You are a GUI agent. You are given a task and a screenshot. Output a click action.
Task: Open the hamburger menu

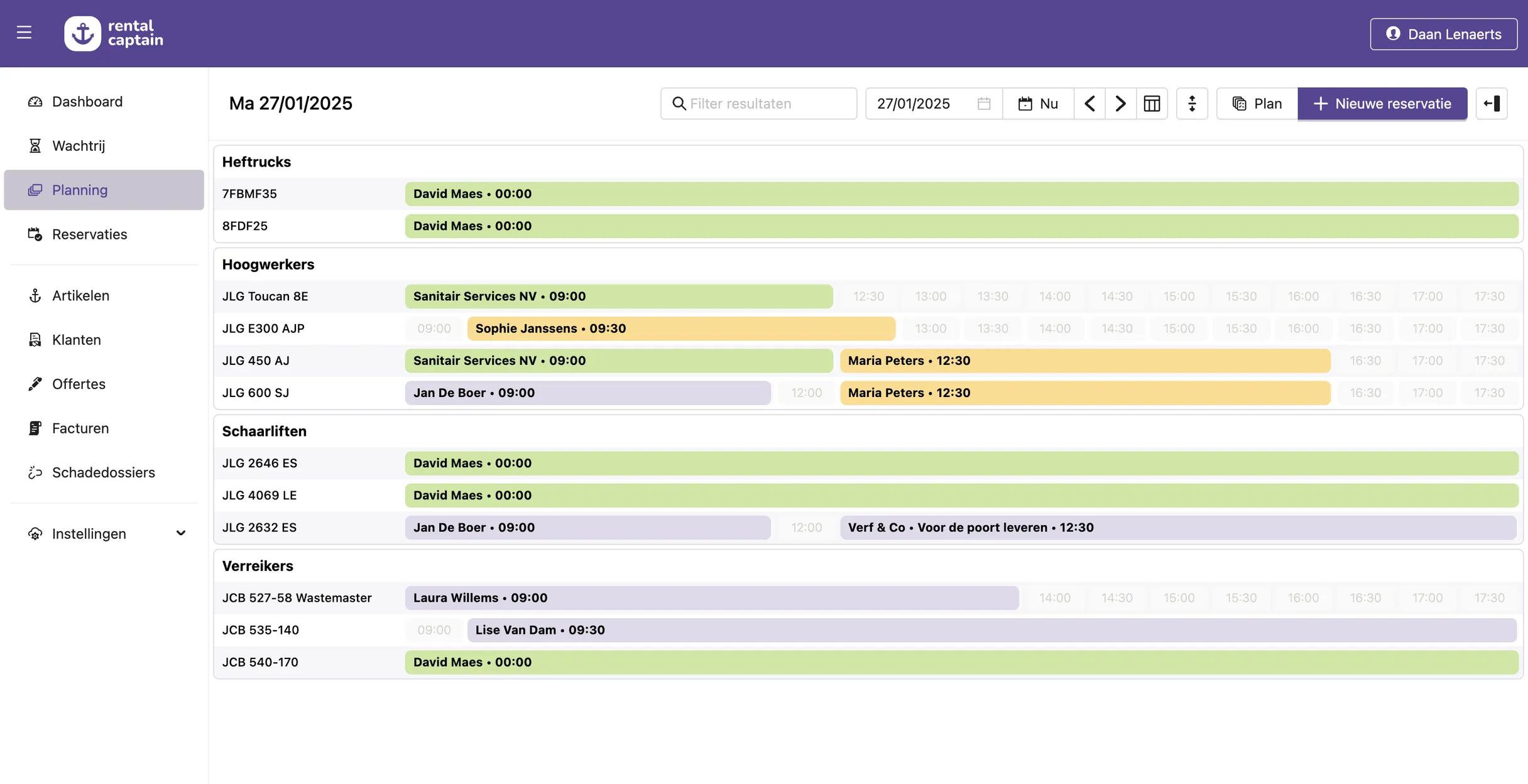tap(24, 33)
